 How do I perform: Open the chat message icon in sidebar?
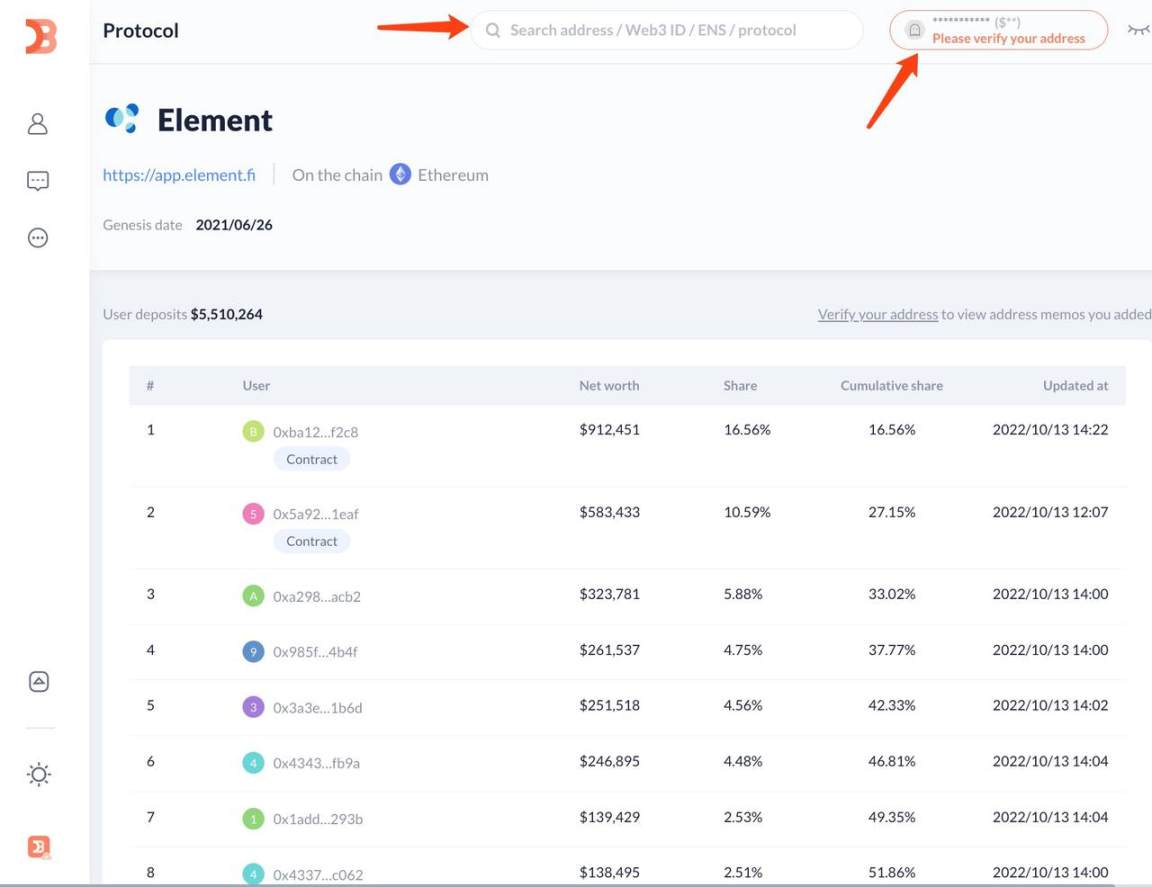point(37,180)
